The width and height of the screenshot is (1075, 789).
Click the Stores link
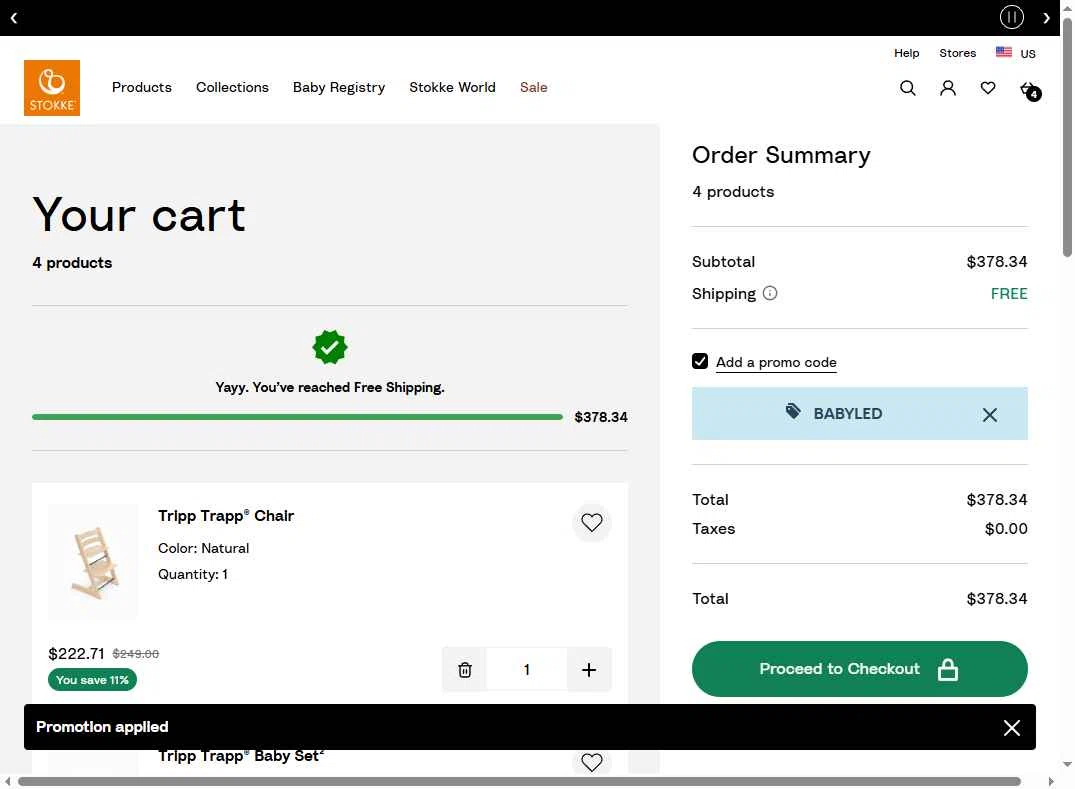point(957,53)
